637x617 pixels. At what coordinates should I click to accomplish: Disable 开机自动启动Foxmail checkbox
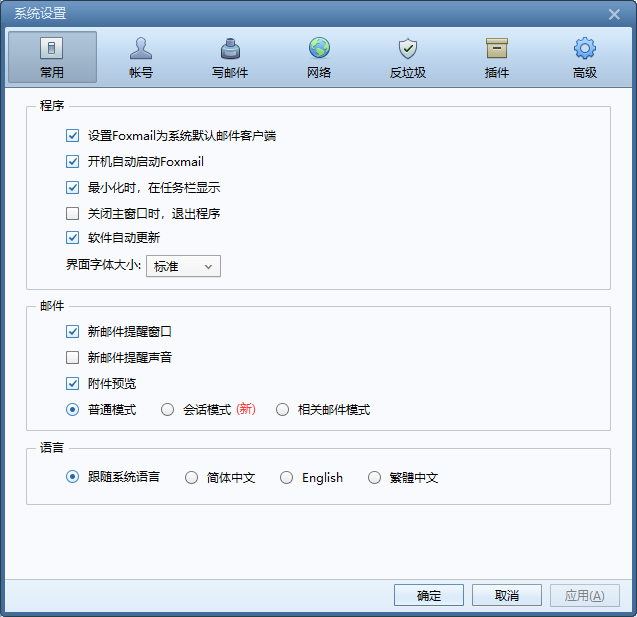point(72,162)
